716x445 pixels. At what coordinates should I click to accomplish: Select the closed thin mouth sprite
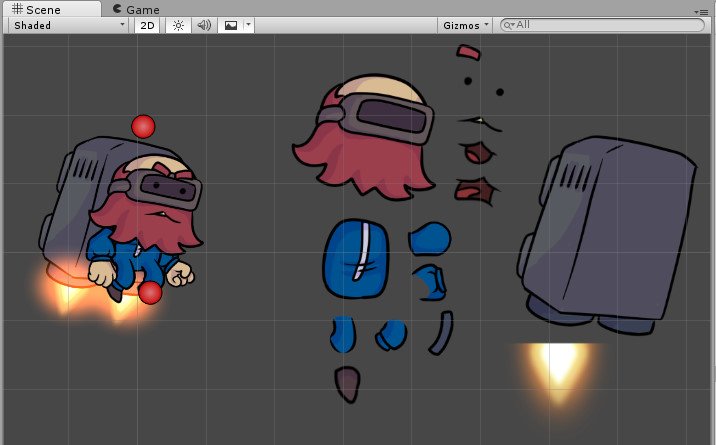pyautogui.click(x=479, y=122)
